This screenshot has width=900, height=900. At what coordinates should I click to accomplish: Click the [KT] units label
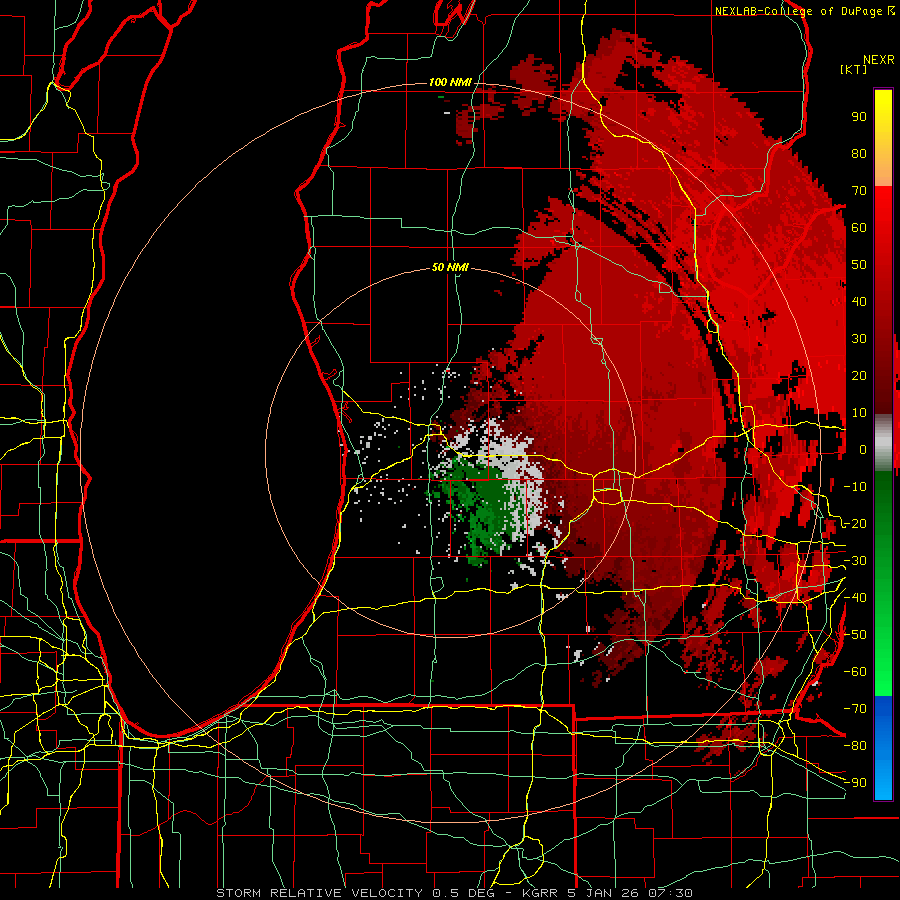click(x=853, y=69)
